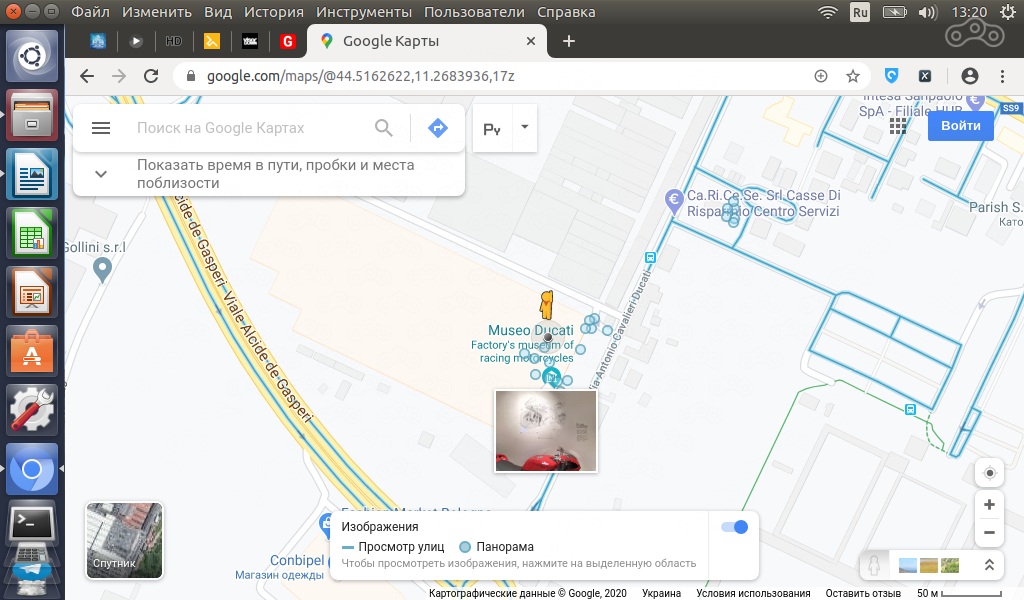
Task: Open the Google Maps hamburger menu
Action: [101, 128]
